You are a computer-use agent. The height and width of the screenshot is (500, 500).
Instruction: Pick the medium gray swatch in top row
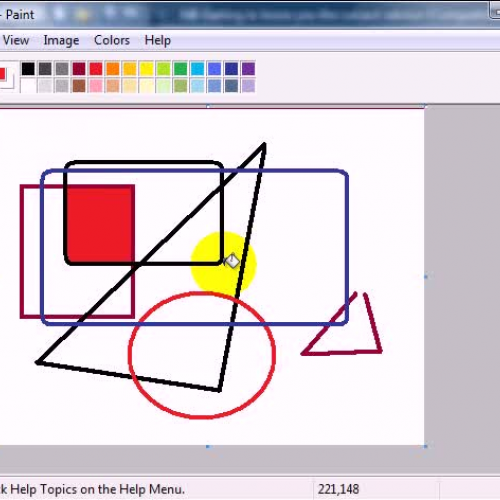point(62,69)
